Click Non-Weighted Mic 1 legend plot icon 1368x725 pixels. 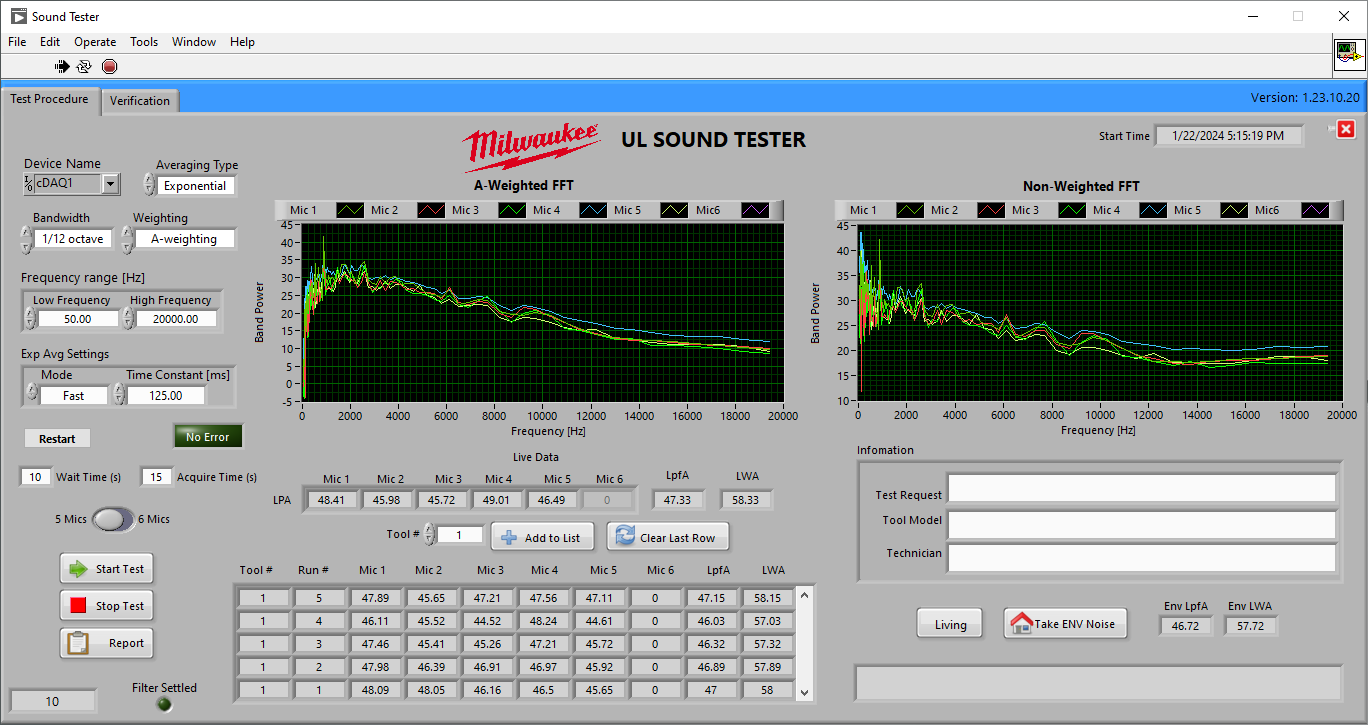pos(909,210)
